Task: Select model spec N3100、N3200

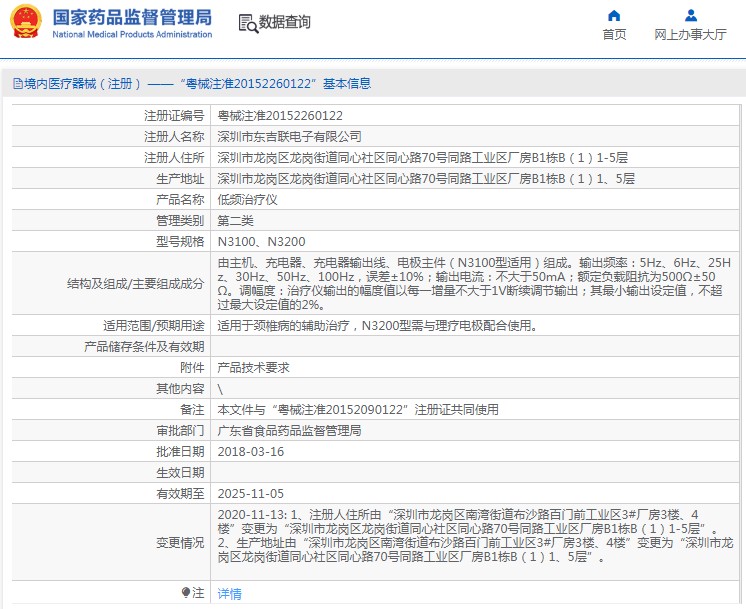Action: click(261, 242)
